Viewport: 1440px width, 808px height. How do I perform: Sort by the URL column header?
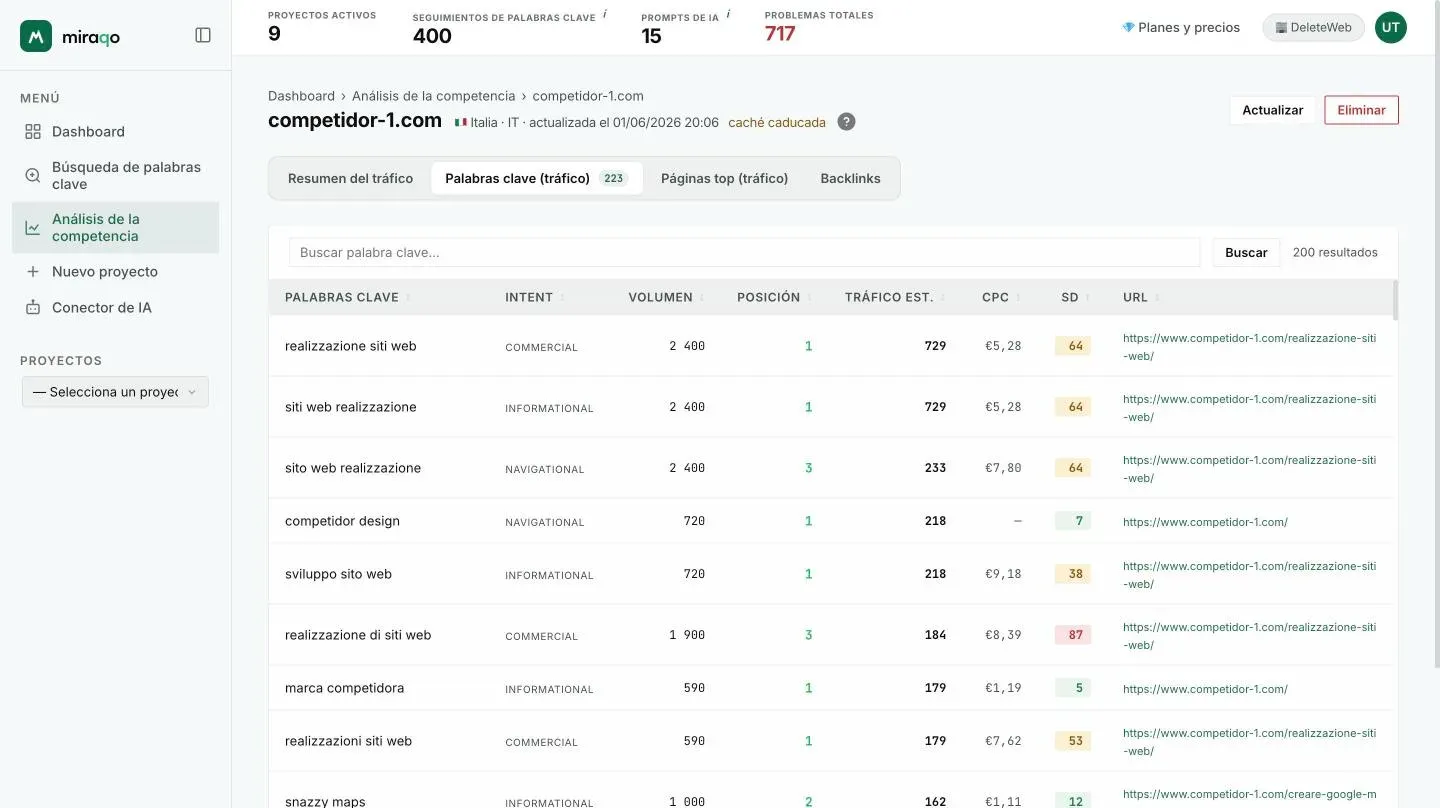pos(1141,297)
